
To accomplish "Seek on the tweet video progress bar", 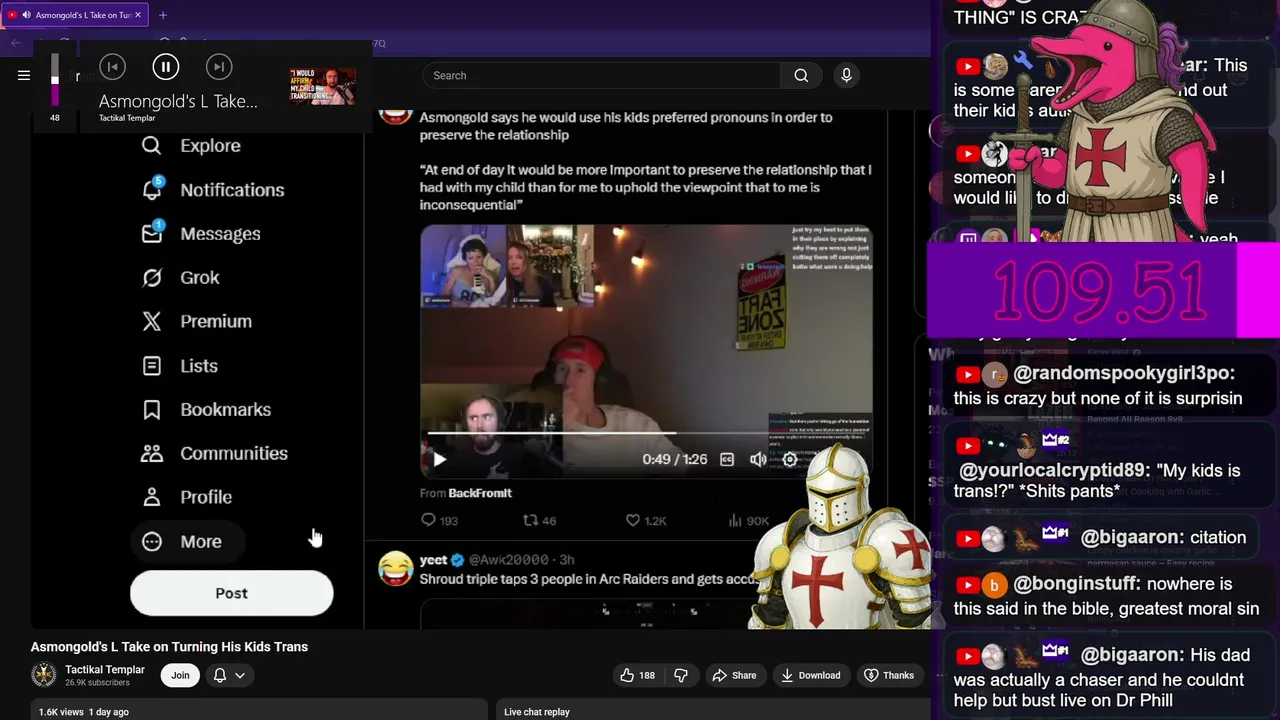I will [647, 433].
